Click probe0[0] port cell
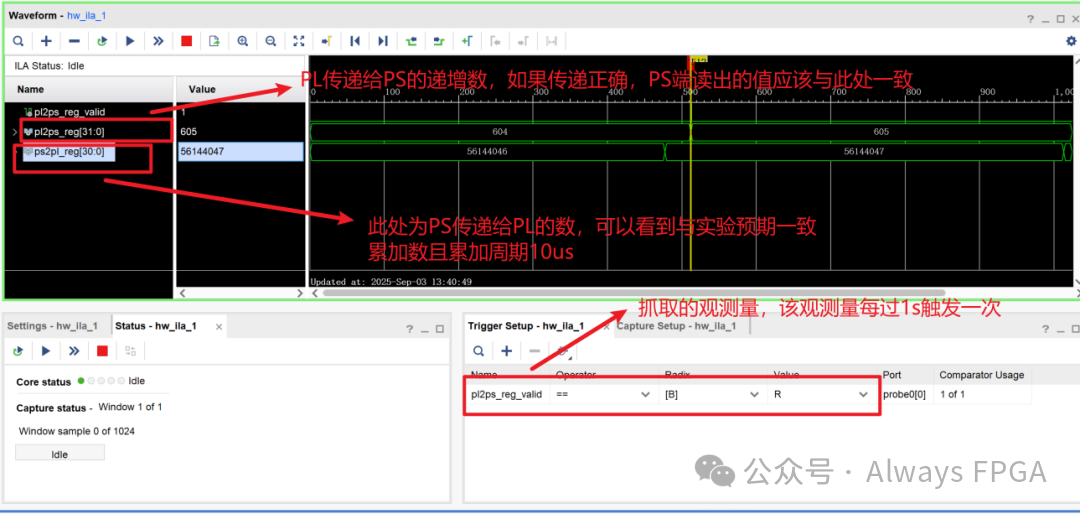The image size is (1080, 514). (x=904, y=395)
